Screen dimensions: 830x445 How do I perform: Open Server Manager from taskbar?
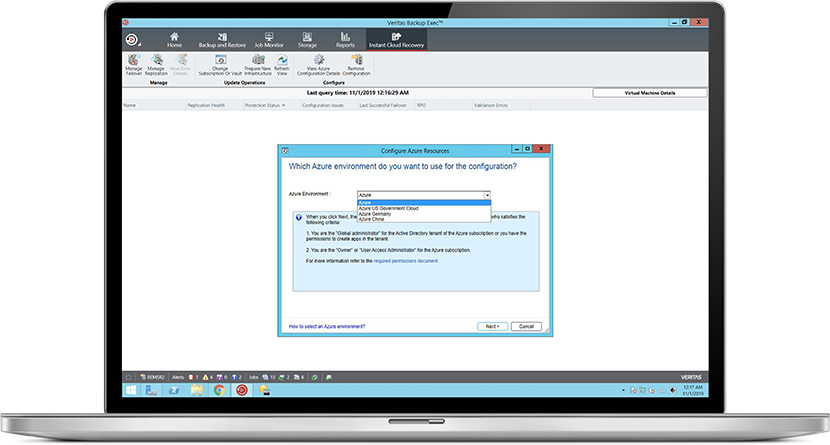(151, 390)
